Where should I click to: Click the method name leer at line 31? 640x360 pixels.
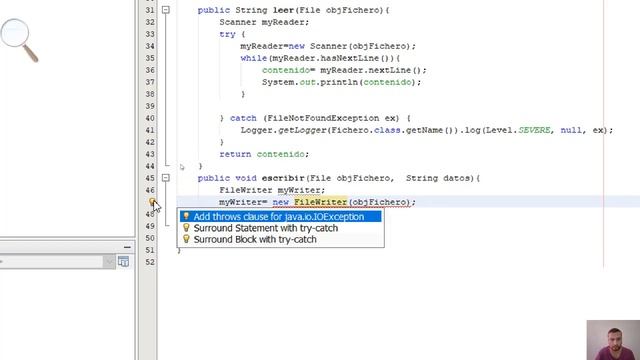click(283, 10)
